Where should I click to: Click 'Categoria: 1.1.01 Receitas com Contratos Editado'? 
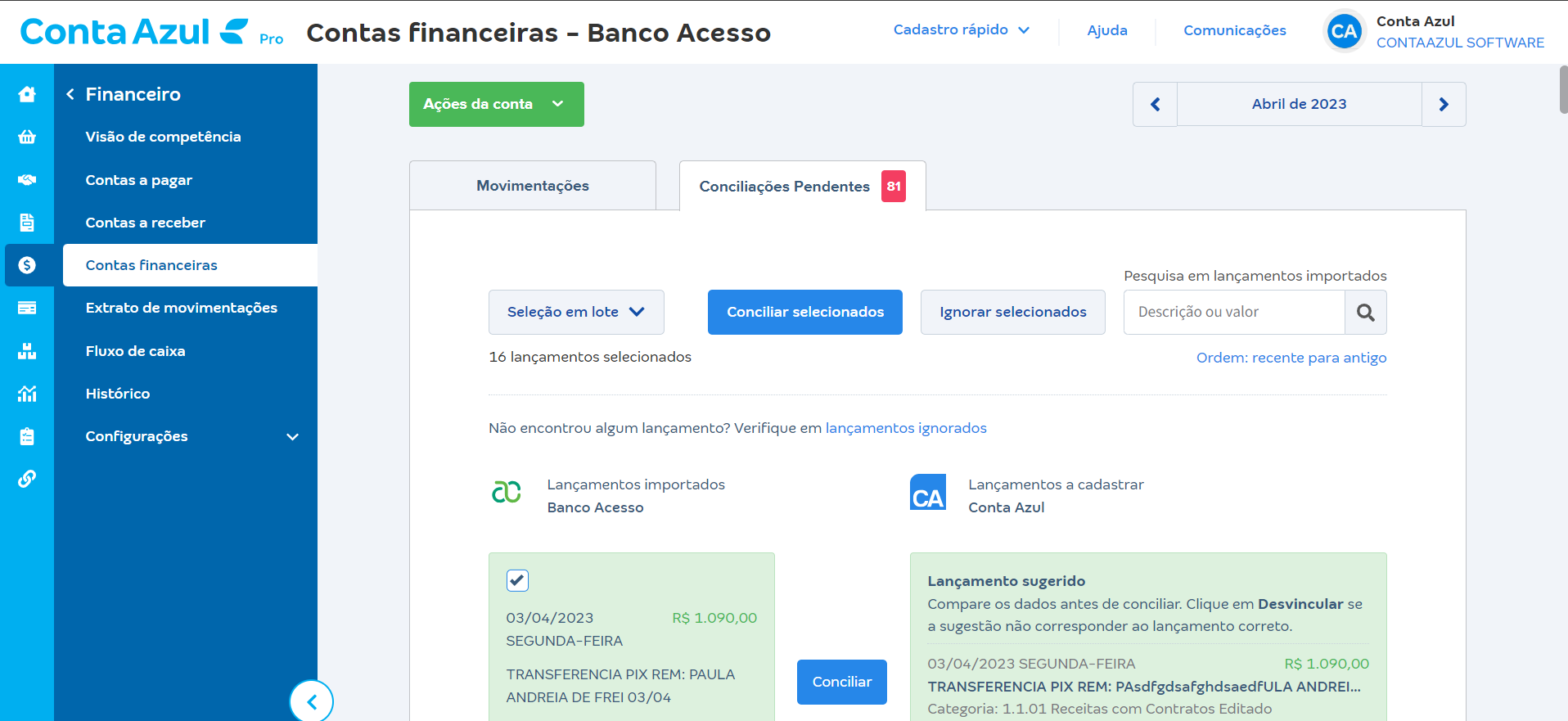click(1100, 709)
